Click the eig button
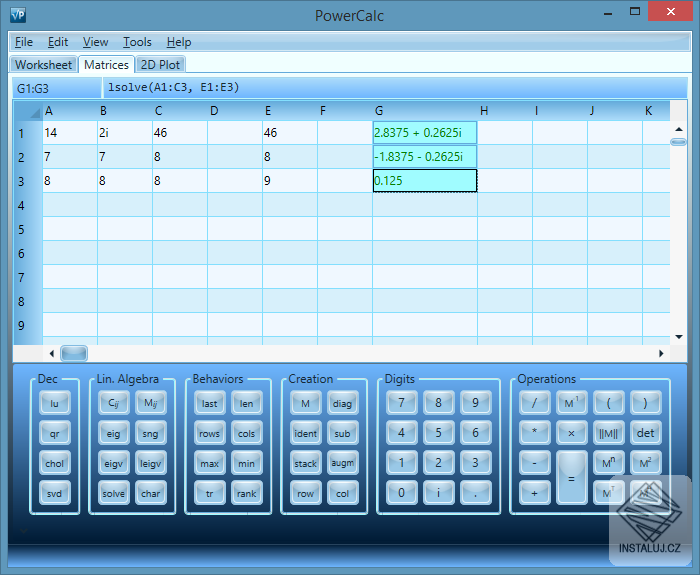 tap(113, 433)
